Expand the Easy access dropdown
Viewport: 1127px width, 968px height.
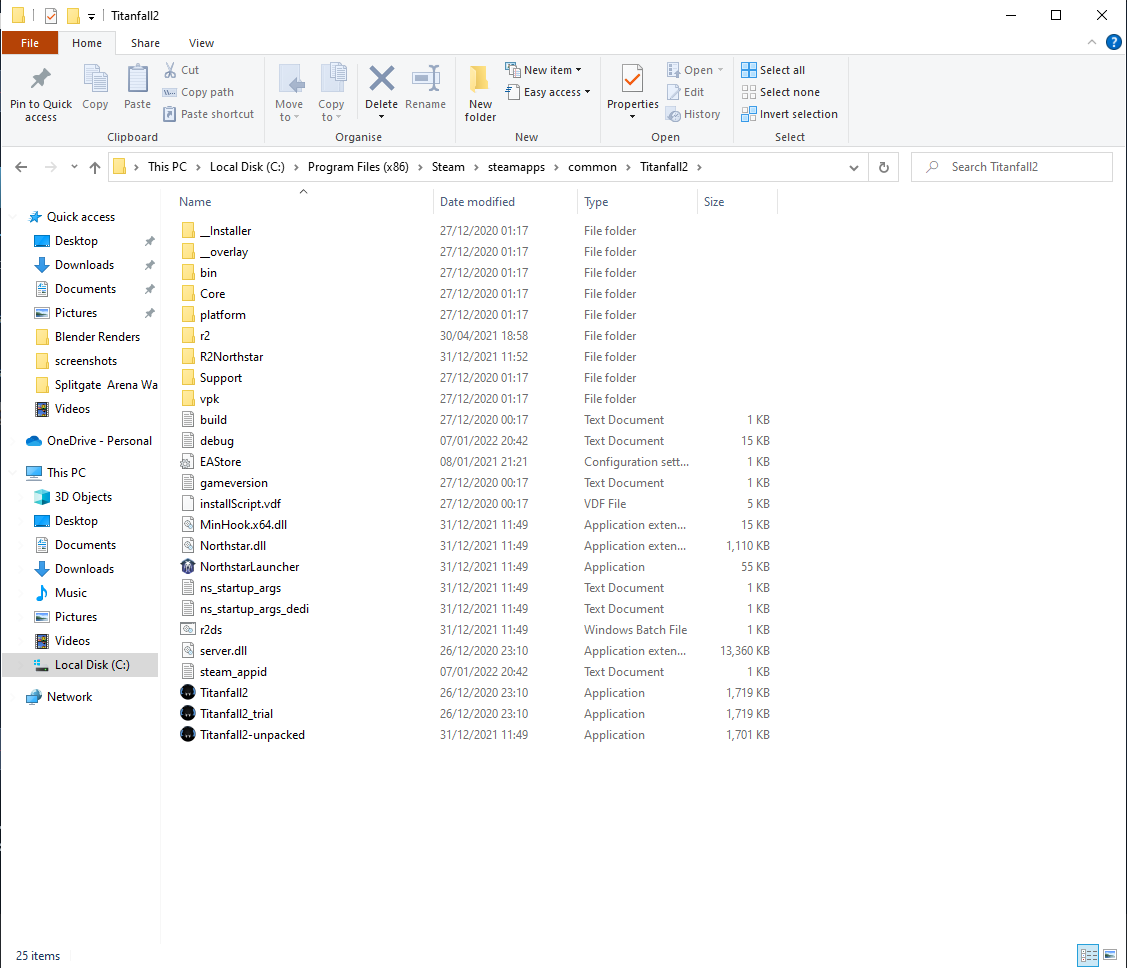tap(587, 92)
